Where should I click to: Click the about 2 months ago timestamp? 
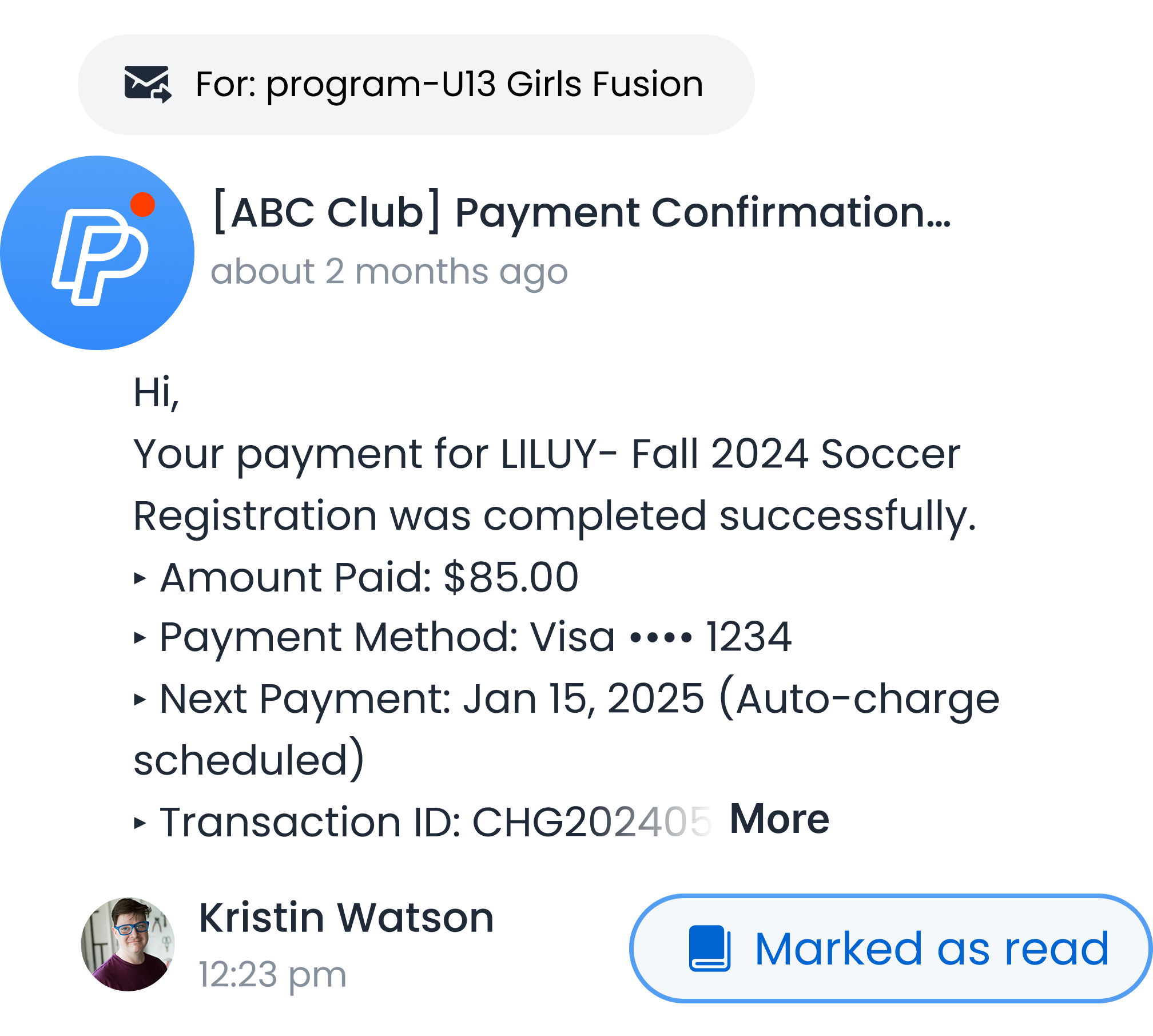[389, 271]
